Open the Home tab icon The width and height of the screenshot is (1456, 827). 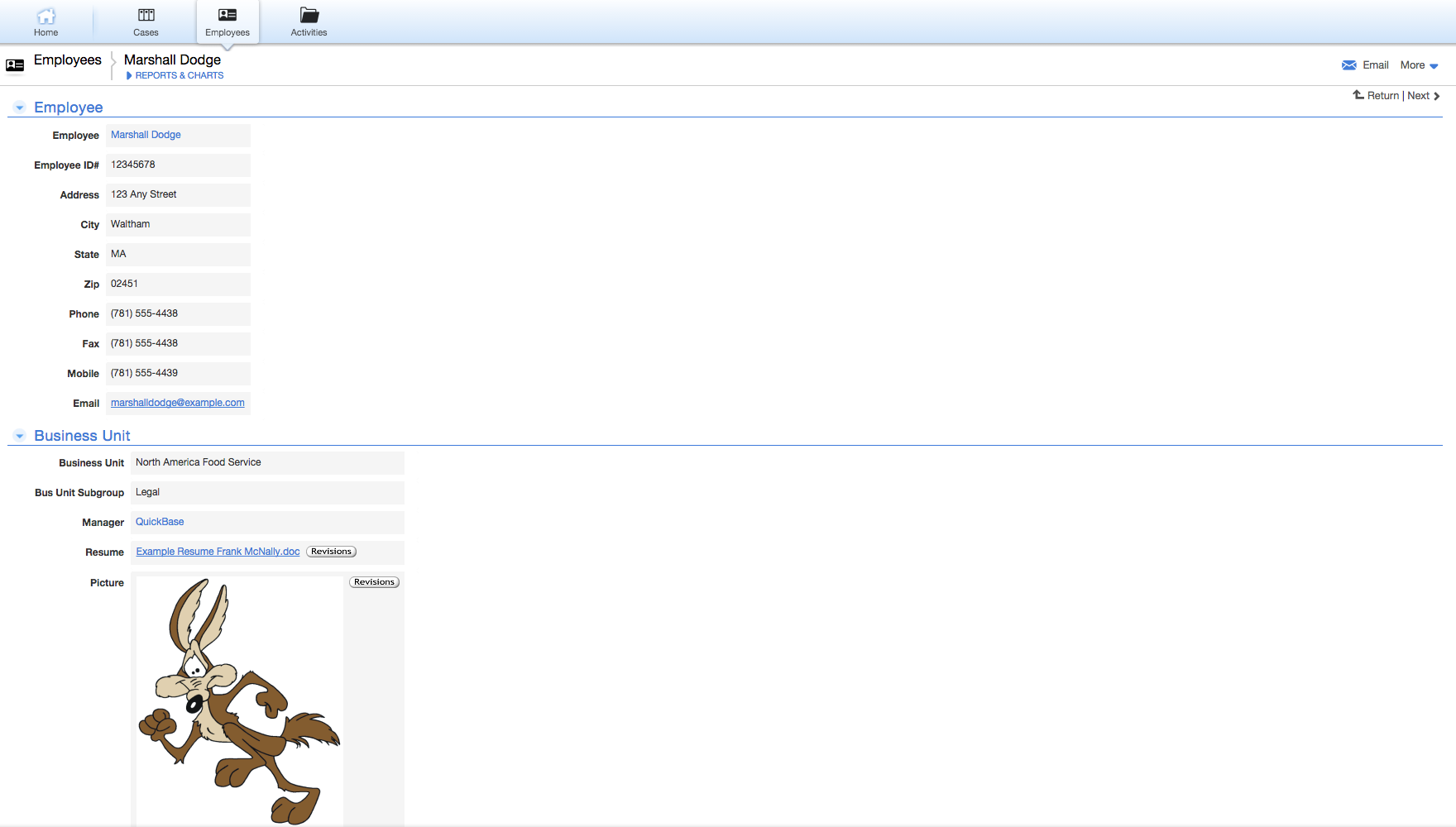(46, 16)
